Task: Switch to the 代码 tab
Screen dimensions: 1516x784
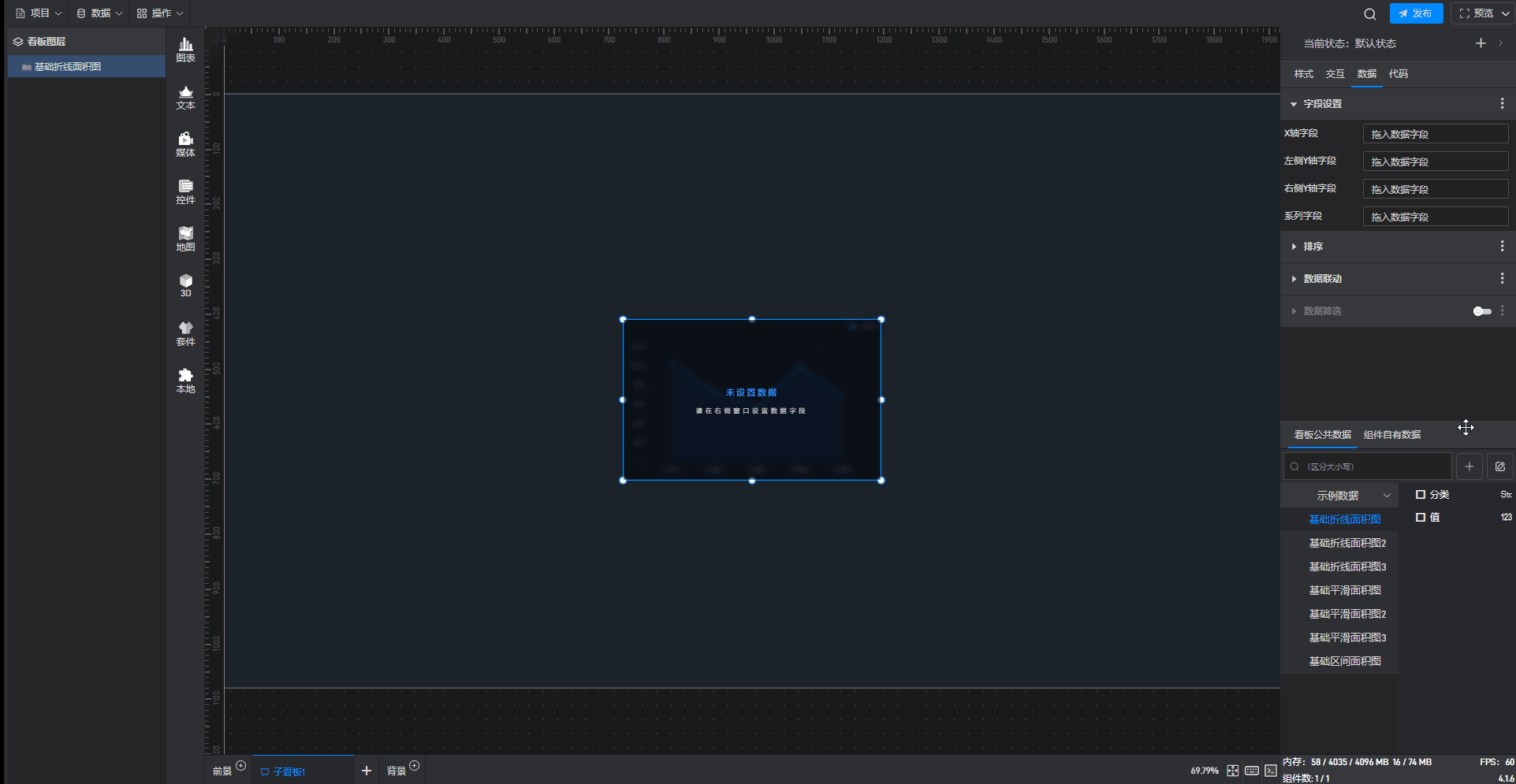Action: 1399,74
